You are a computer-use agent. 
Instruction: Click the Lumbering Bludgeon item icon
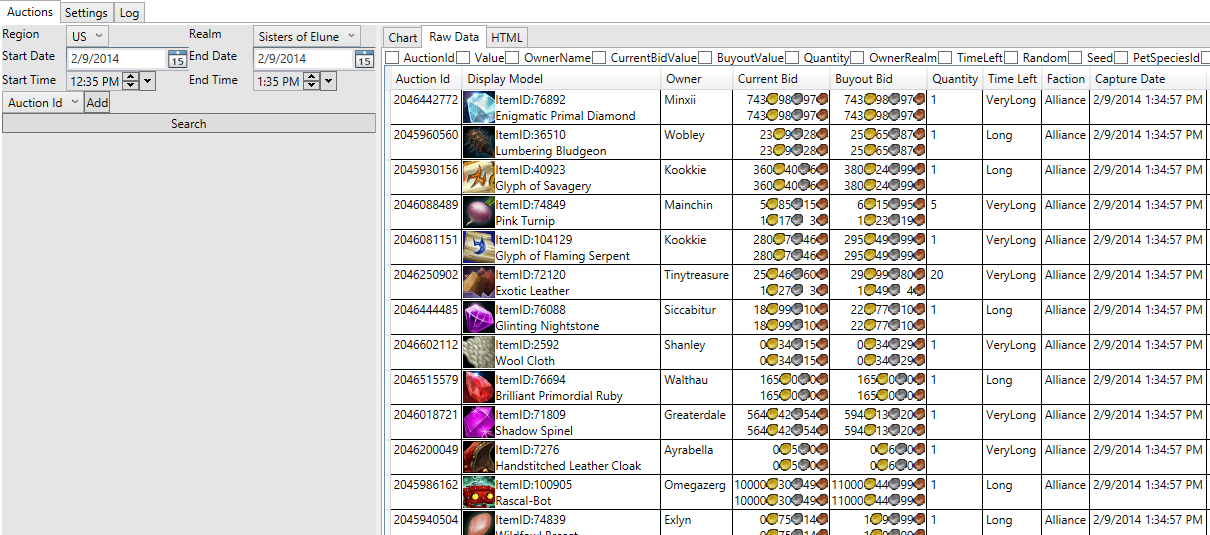478,143
